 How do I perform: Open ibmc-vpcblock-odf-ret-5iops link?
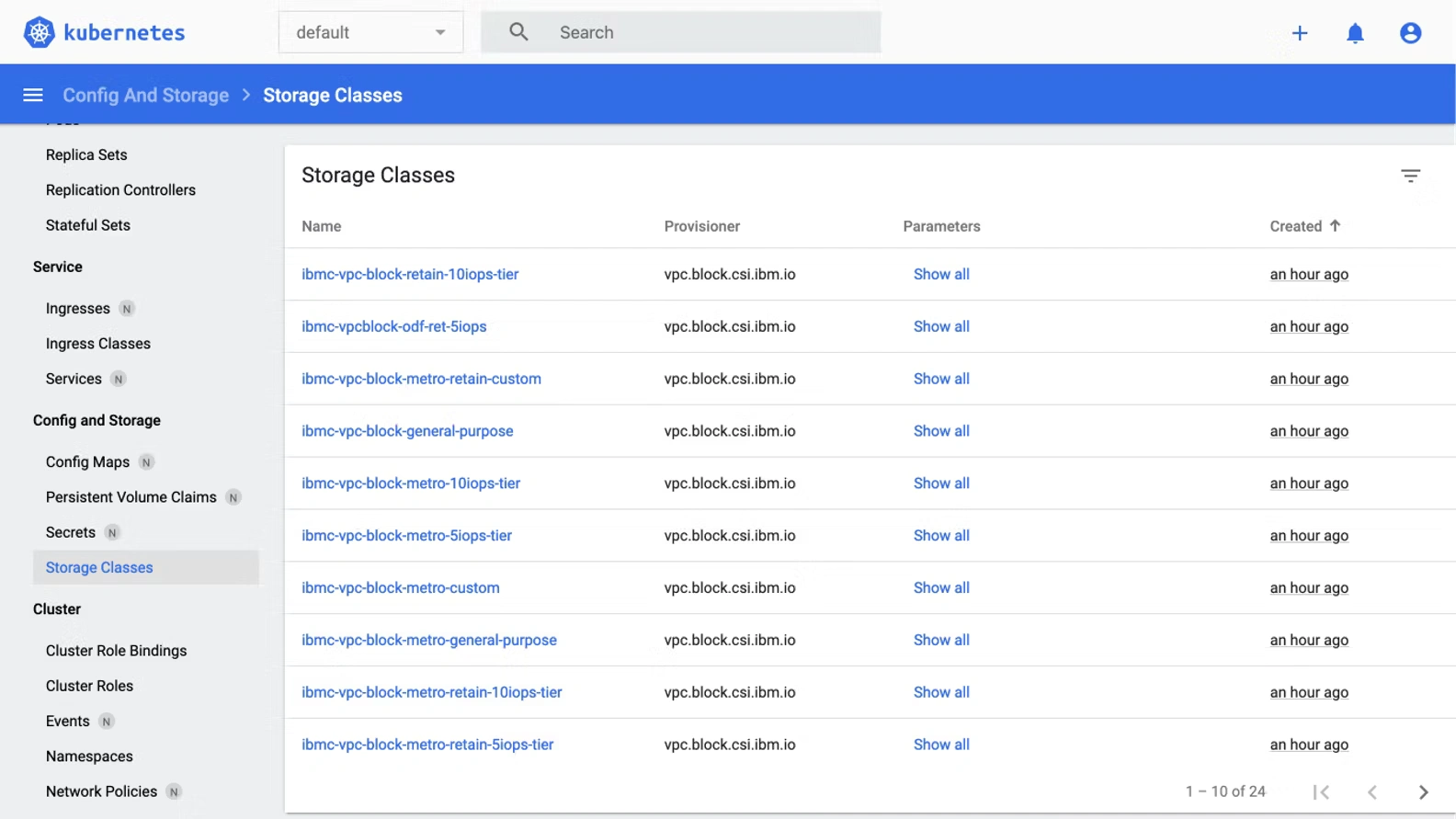click(393, 326)
